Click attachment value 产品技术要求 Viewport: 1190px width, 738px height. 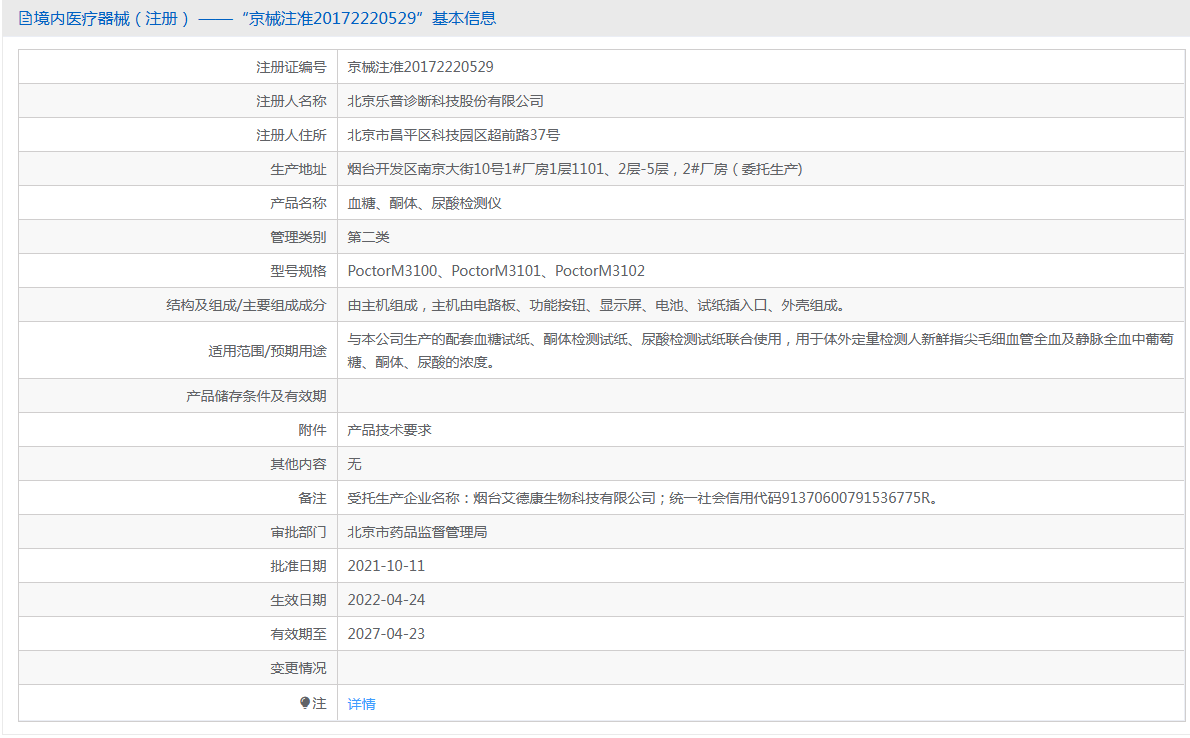pos(389,430)
